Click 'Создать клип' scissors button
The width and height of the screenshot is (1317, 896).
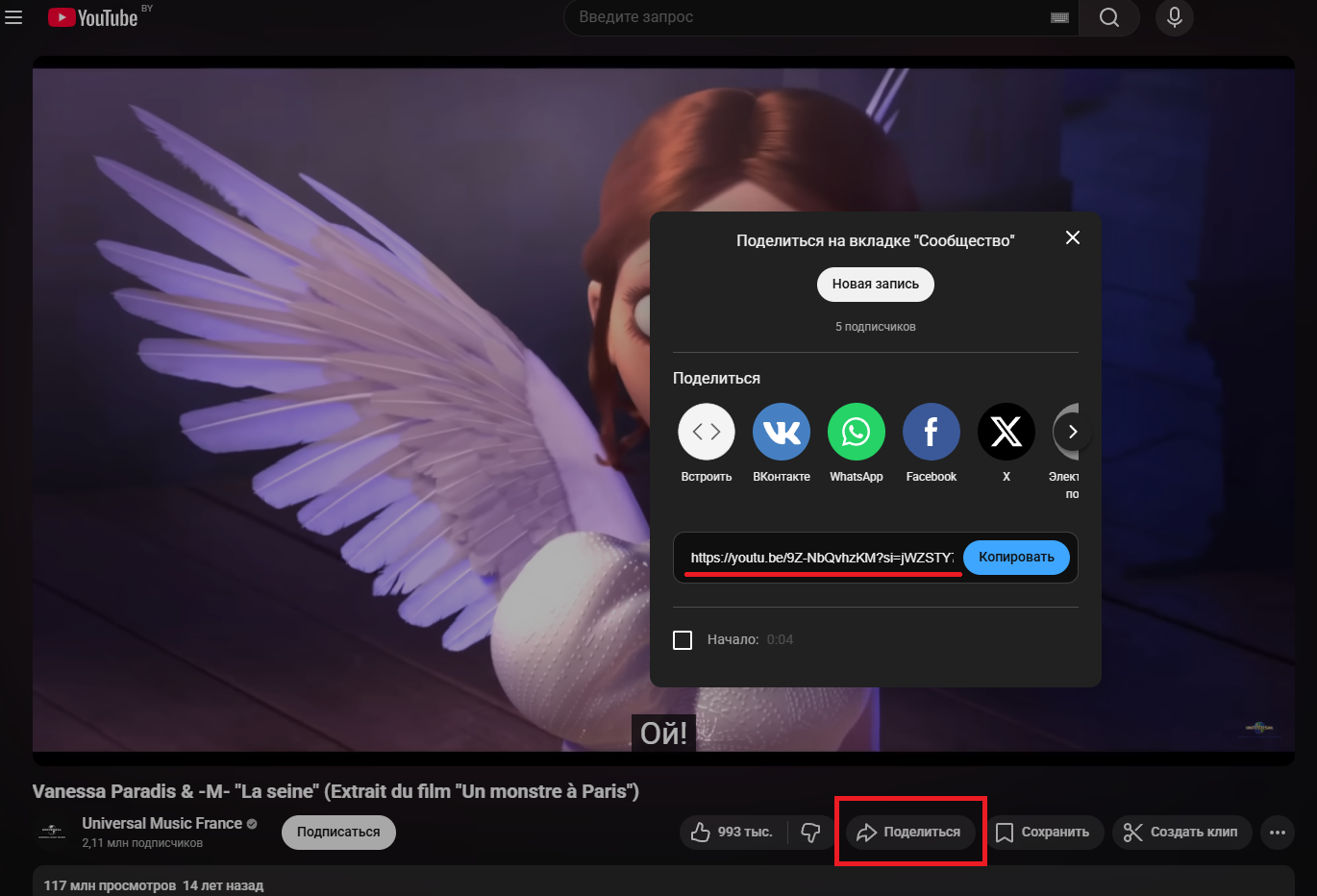(1181, 833)
